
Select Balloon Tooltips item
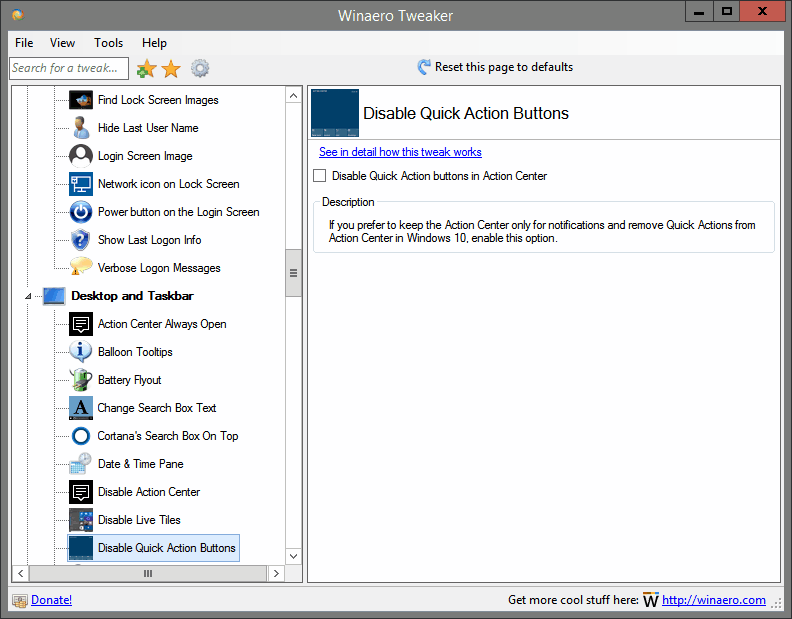point(135,352)
